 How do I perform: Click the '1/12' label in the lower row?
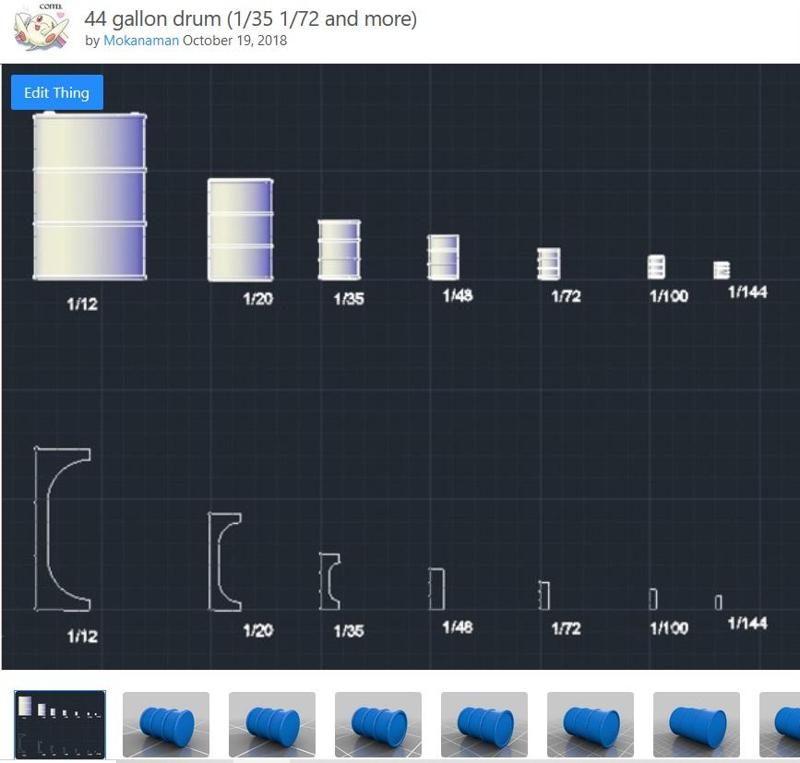82,636
